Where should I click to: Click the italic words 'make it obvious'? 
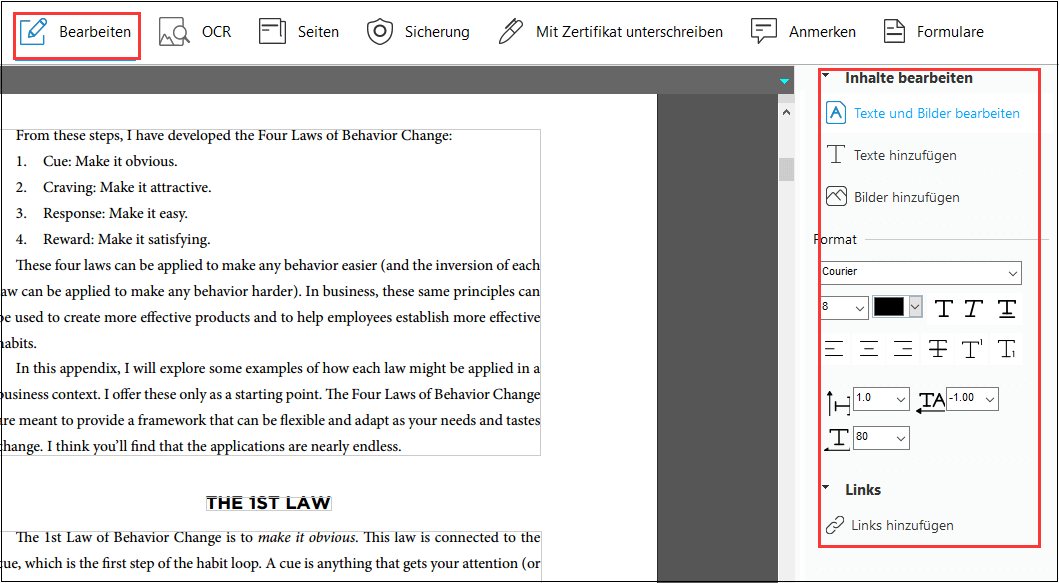[x=306, y=538]
